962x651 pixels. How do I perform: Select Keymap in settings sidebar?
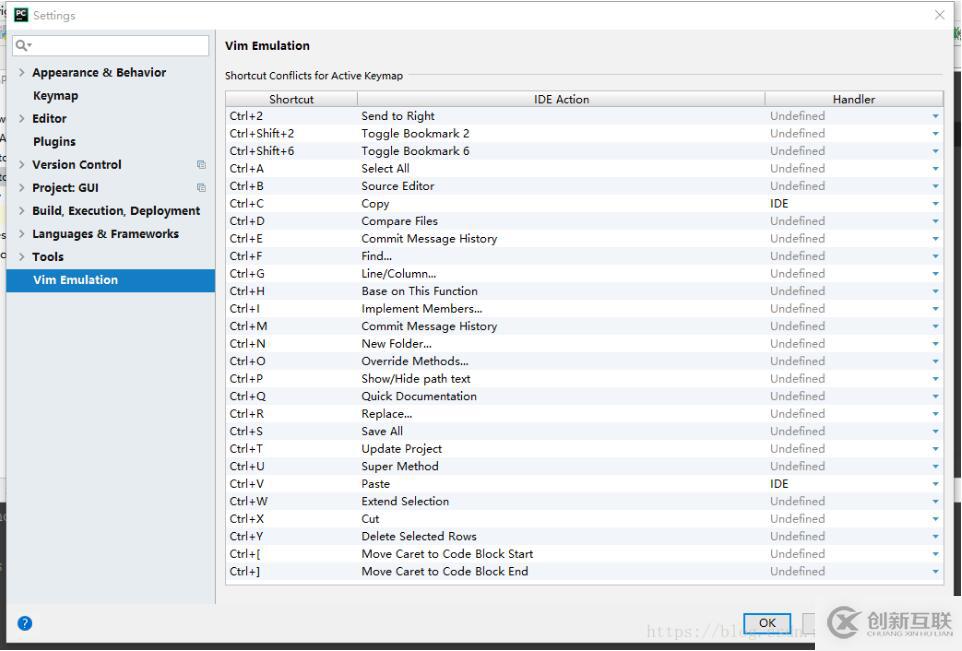pyautogui.click(x=55, y=96)
